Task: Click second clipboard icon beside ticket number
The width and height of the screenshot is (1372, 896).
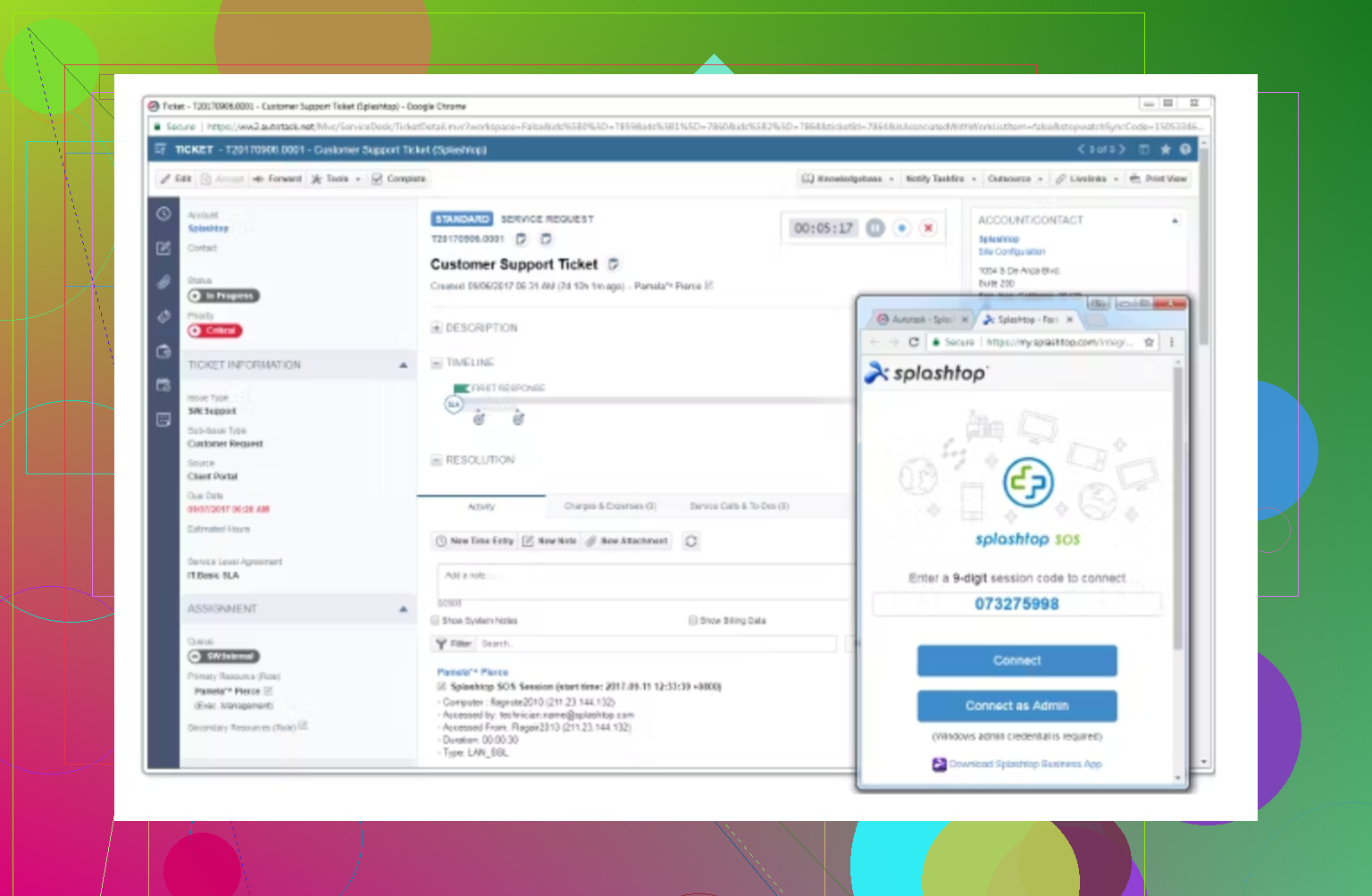Action: click(547, 239)
